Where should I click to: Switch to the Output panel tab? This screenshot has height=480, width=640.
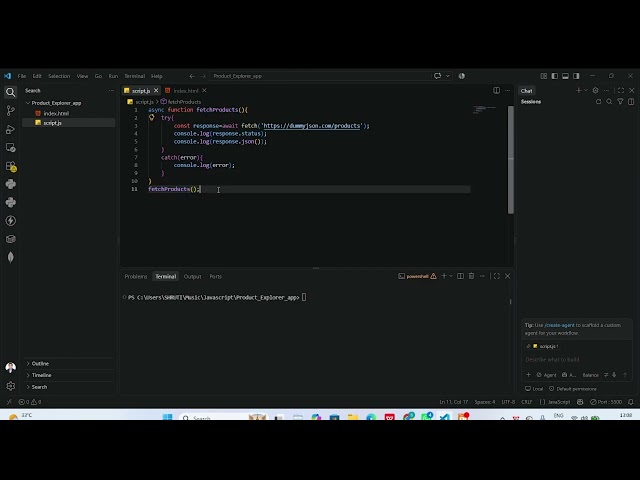click(x=193, y=276)
